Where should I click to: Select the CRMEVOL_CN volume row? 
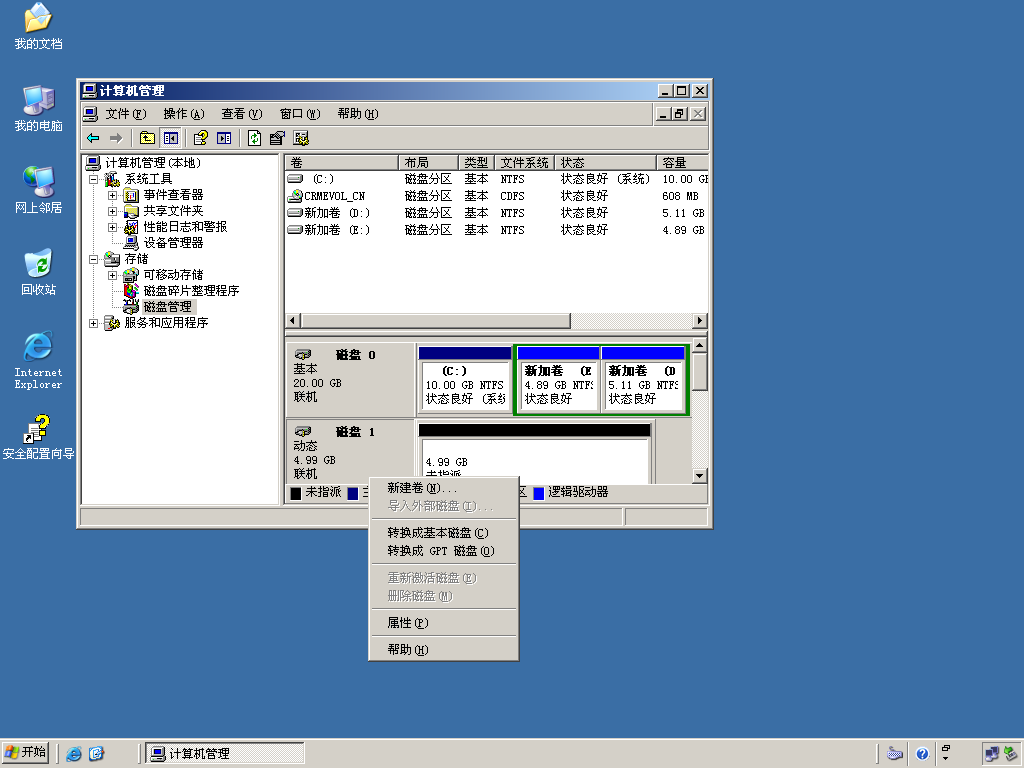497,196
